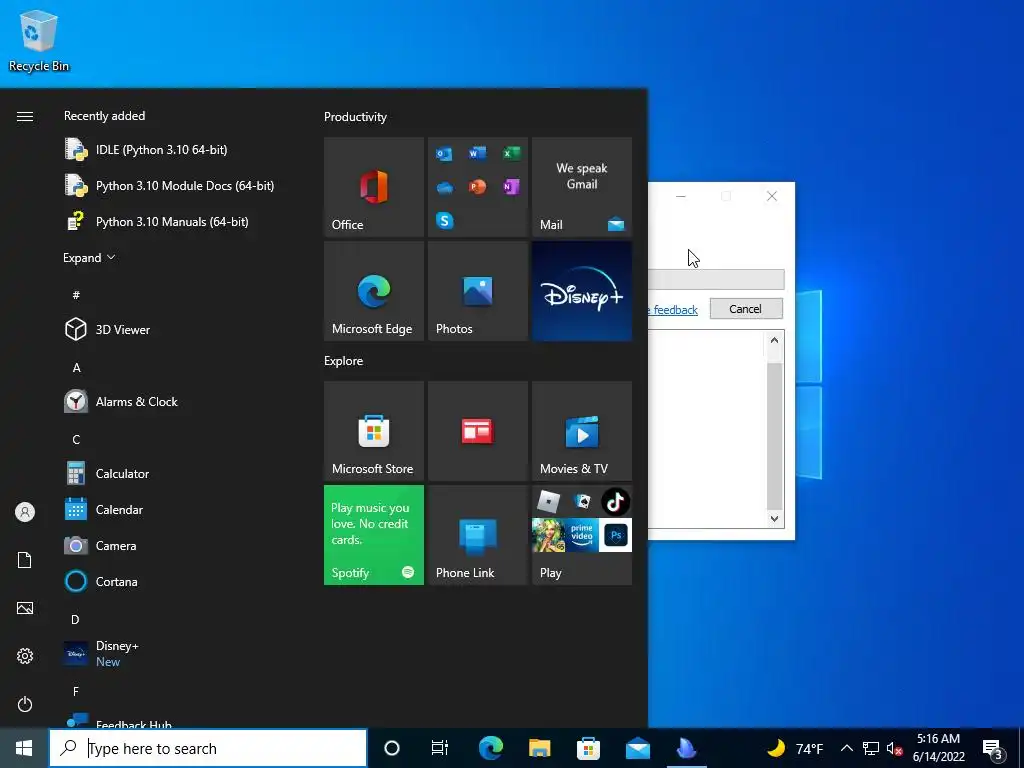Open Documents from Start sidebar
Image resolution: width=1024 pixels, height=768 pixels.
tap(25, 560)
